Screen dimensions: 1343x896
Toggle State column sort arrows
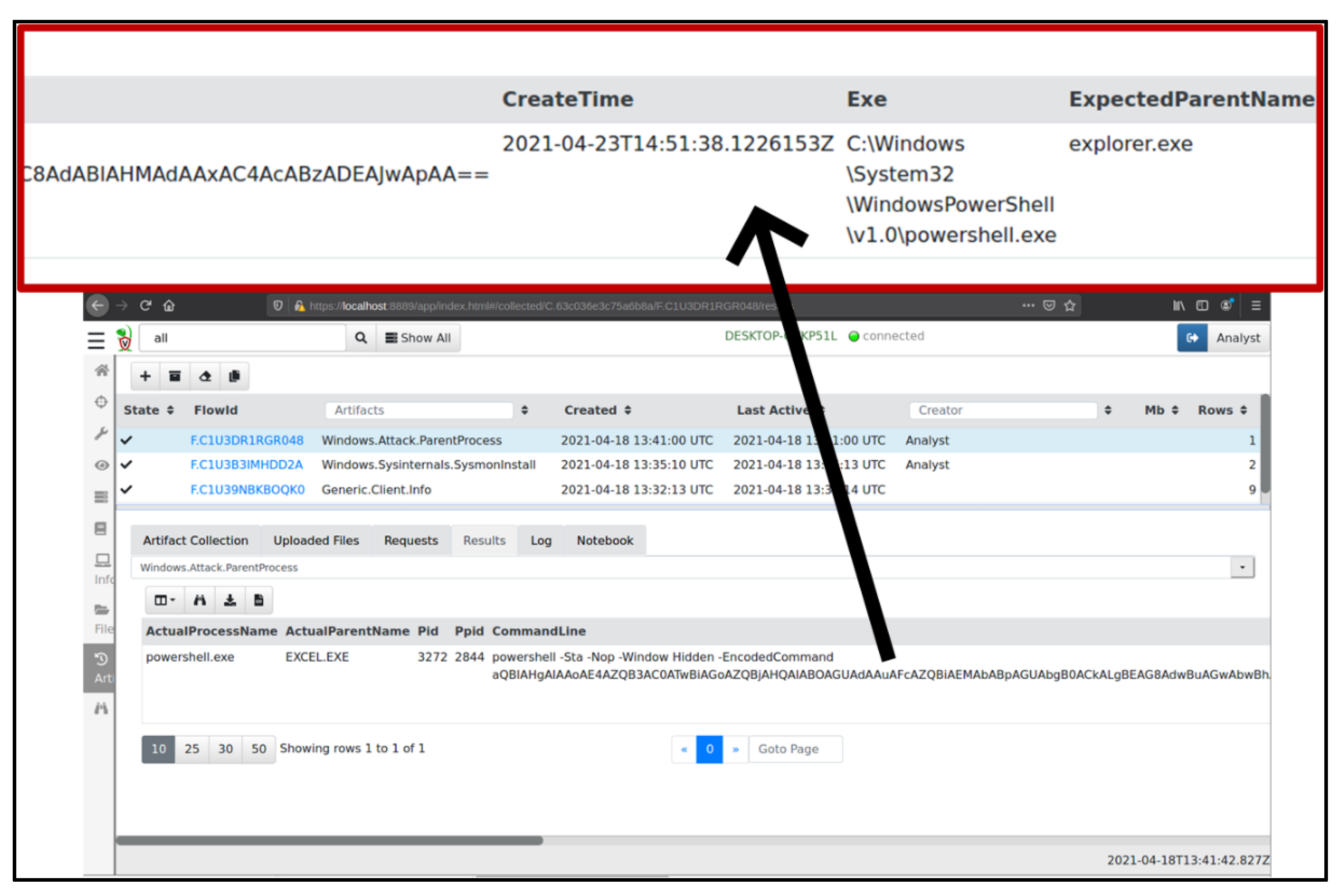[x=170, y=410]
